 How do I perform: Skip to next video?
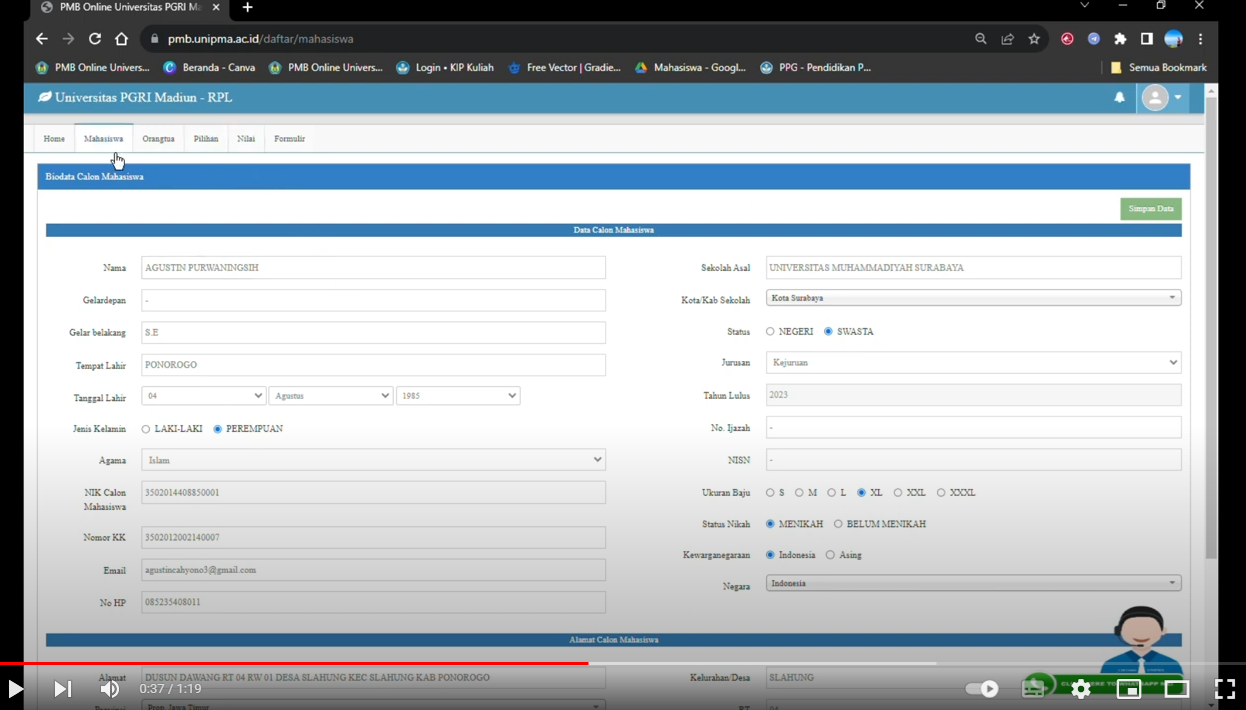click(x=62, y=689)
